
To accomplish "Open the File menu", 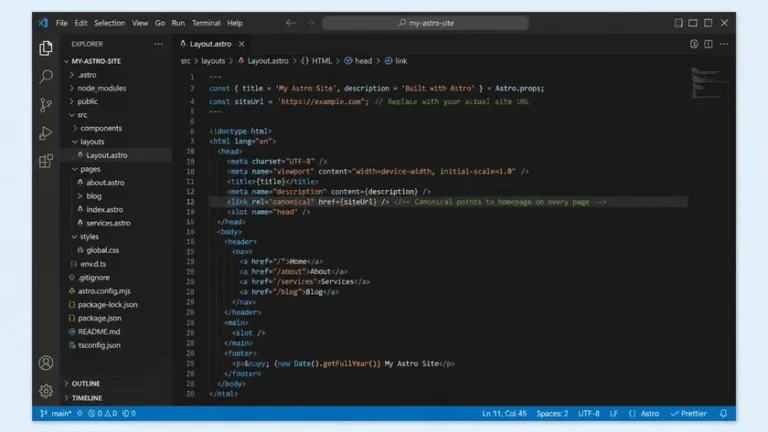I will tap(61, 23).
